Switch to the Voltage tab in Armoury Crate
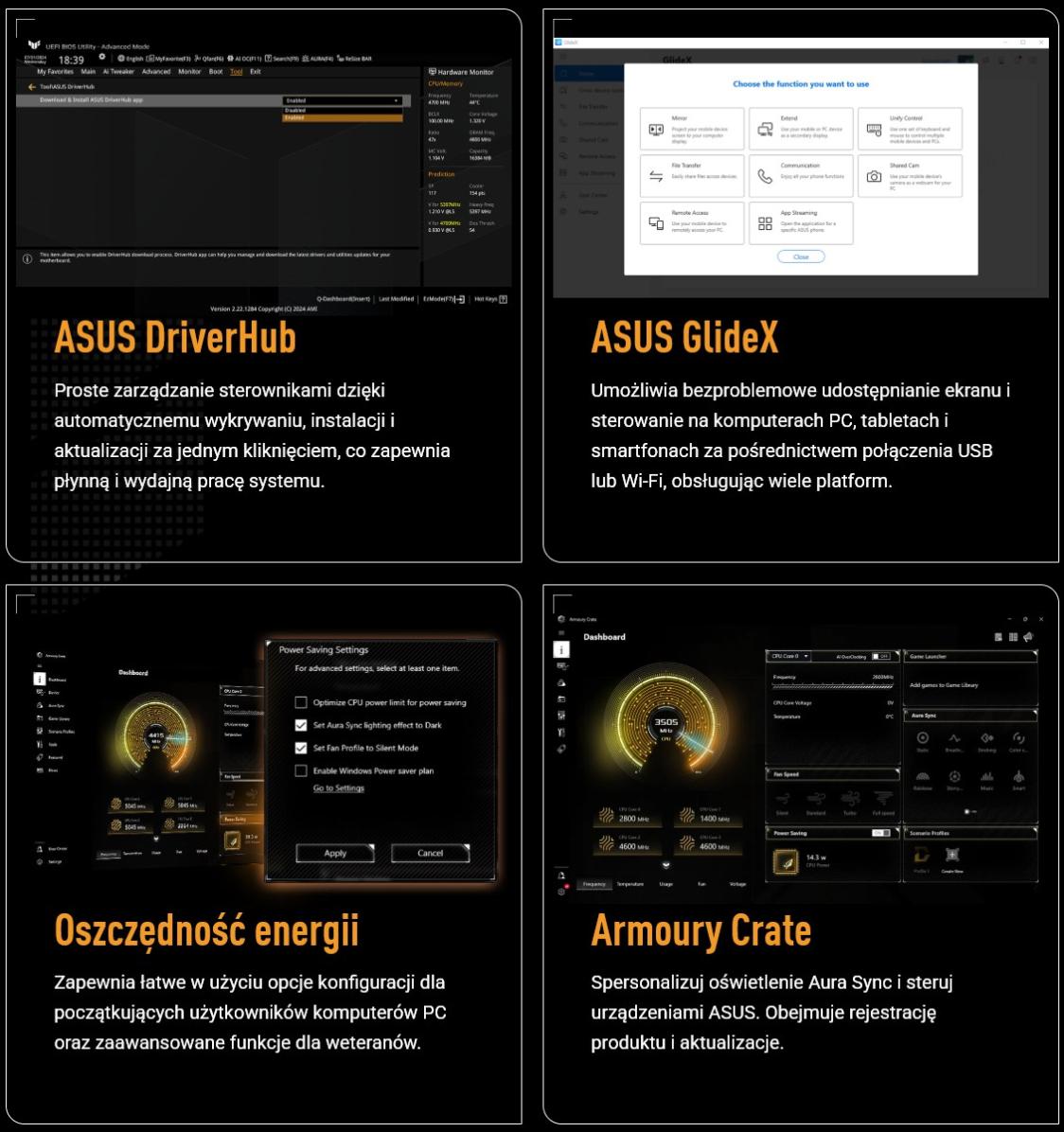Screen dimensions: 1064x1132 tap(737, 884)
